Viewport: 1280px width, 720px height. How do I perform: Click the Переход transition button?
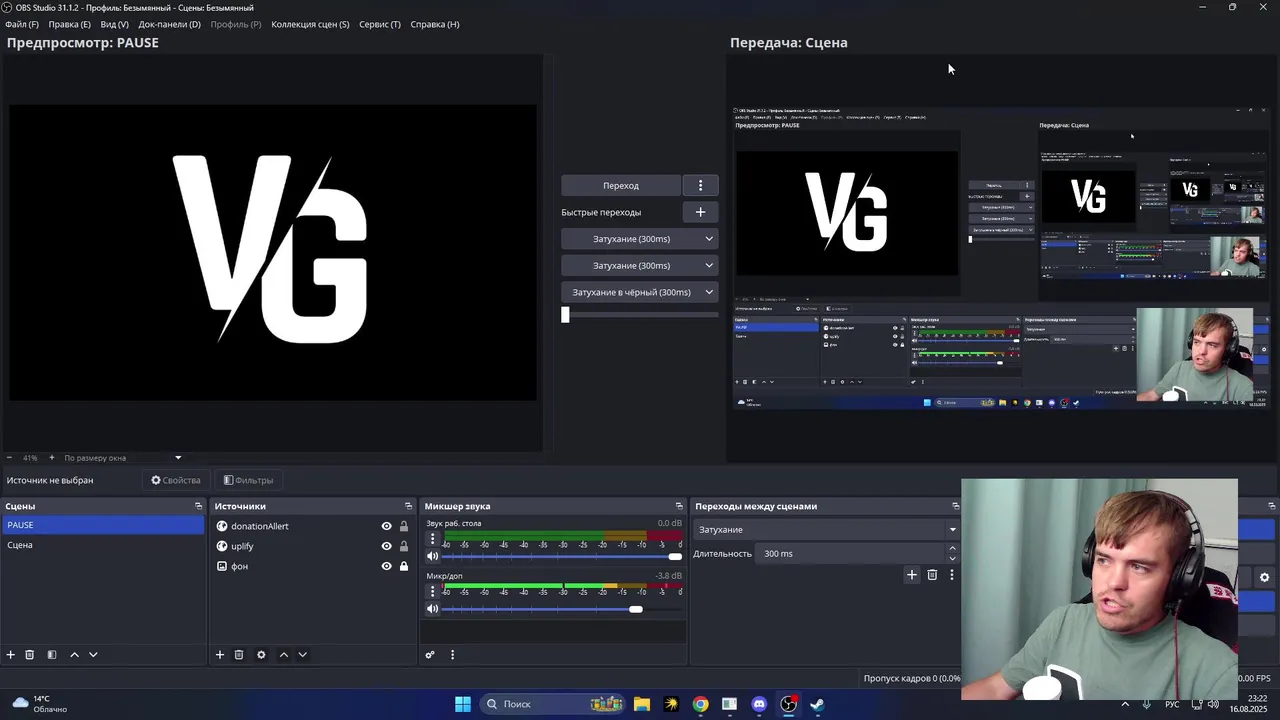coord(621,185)
